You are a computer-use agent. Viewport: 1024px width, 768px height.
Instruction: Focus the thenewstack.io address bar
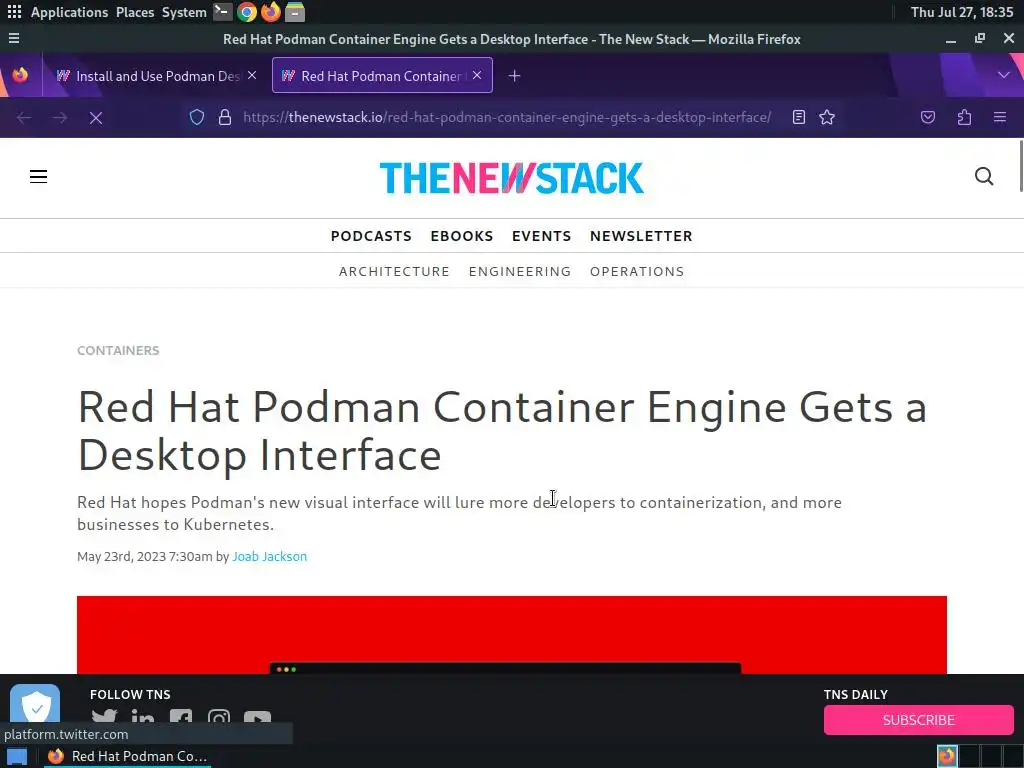507,118
